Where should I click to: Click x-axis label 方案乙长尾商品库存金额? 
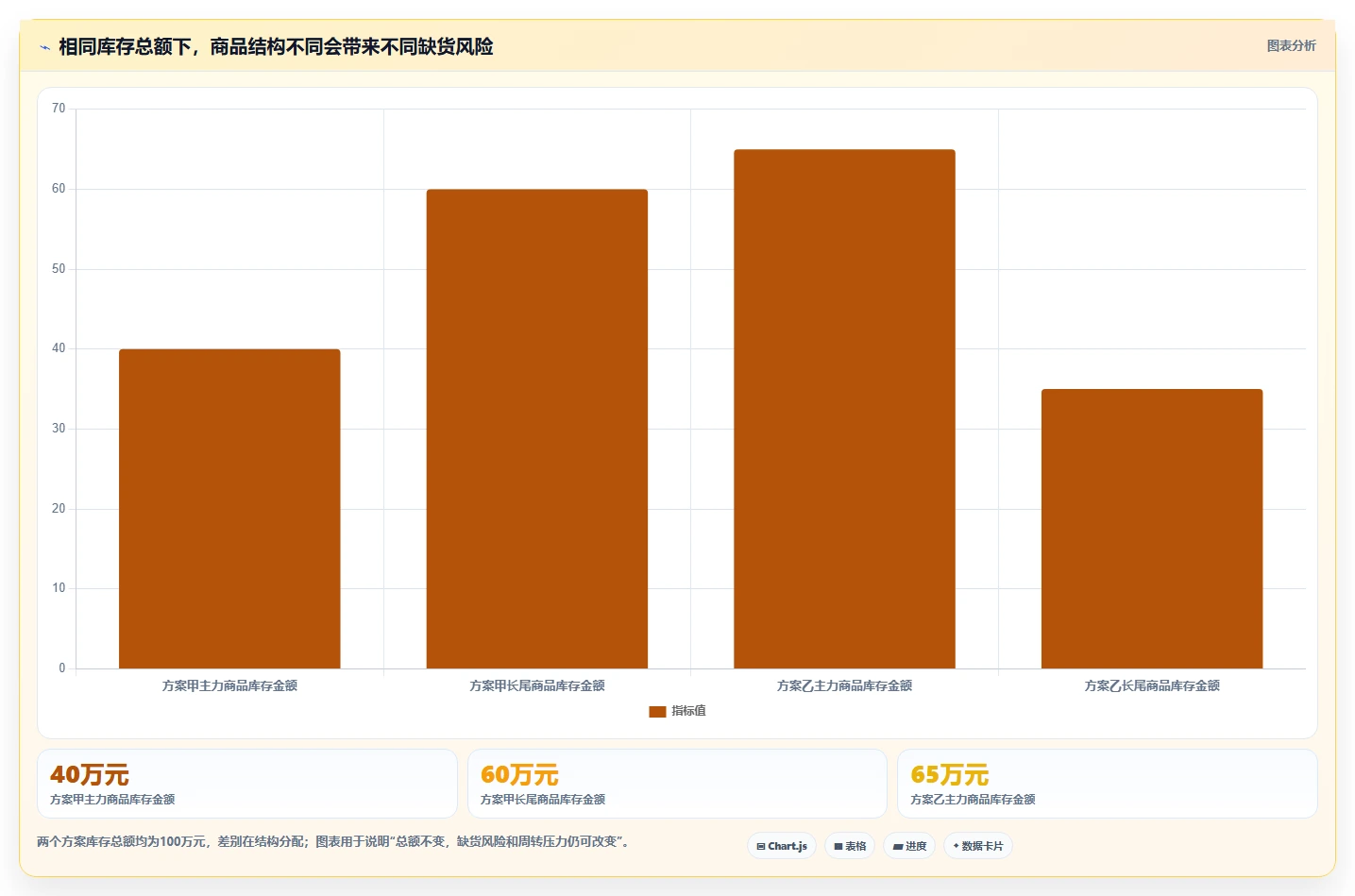(x=1152, y=685)
